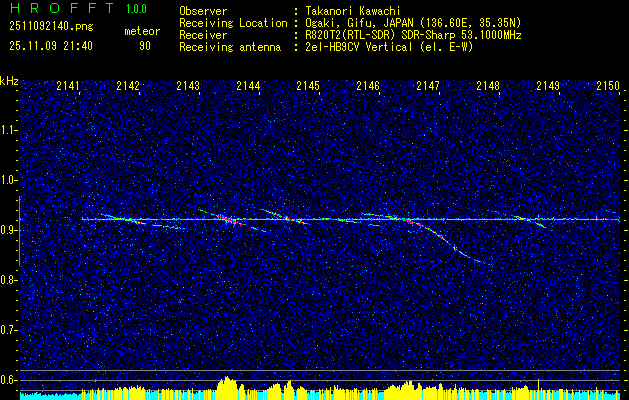Click time marker 2141
Image resolution: width=629 pixels, height=400 pixels.
tap(68, 85)
